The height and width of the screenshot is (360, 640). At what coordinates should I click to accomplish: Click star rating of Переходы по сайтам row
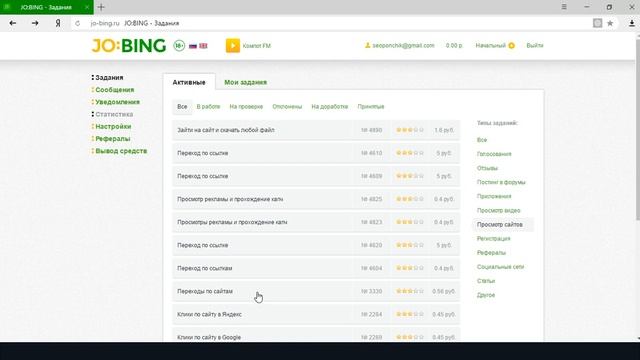(410, 291)
